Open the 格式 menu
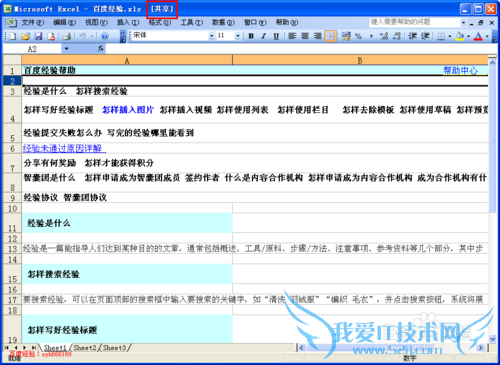 (159, 23)
